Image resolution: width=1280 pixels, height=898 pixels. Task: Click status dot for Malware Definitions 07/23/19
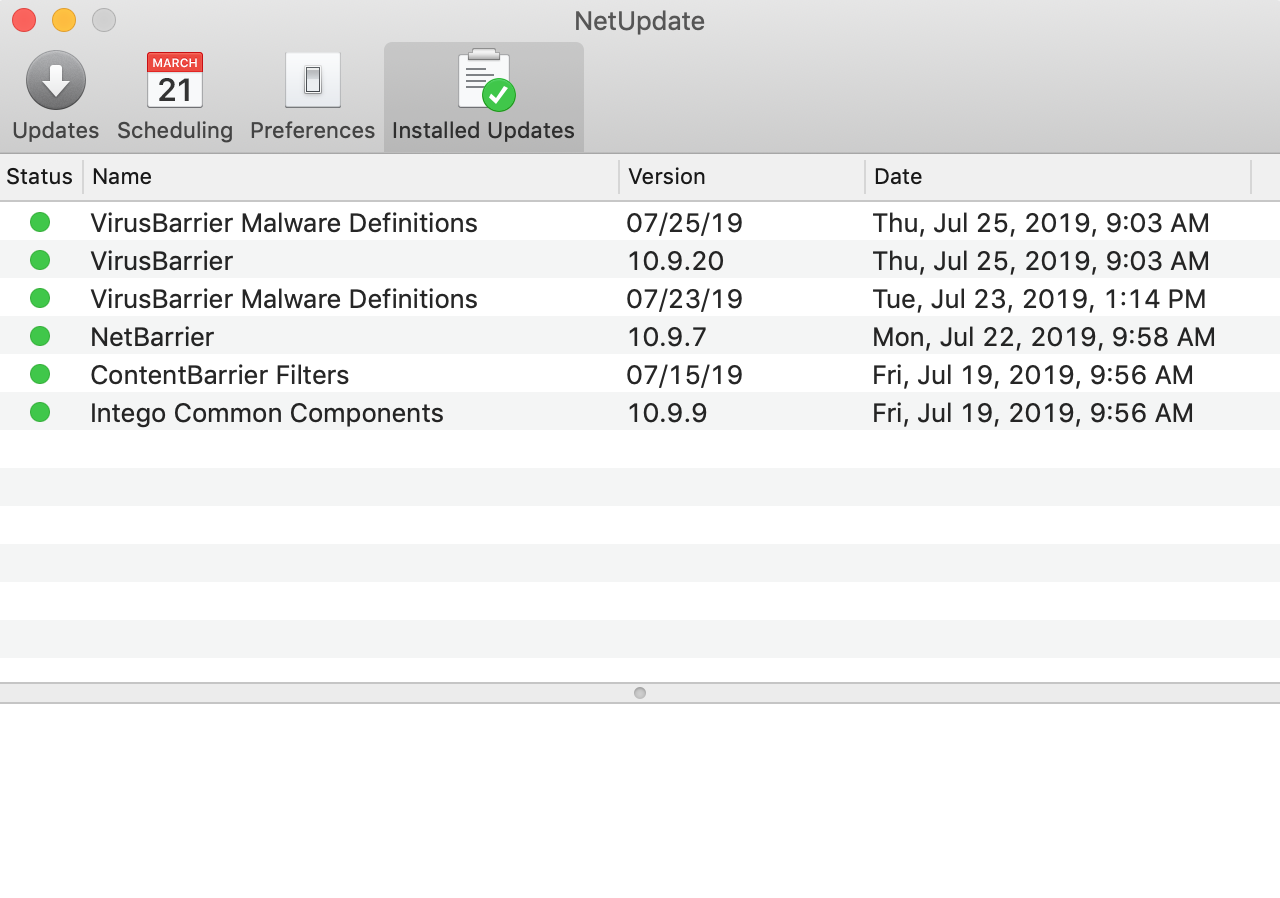pyautogui.click(x=40, y=298)
